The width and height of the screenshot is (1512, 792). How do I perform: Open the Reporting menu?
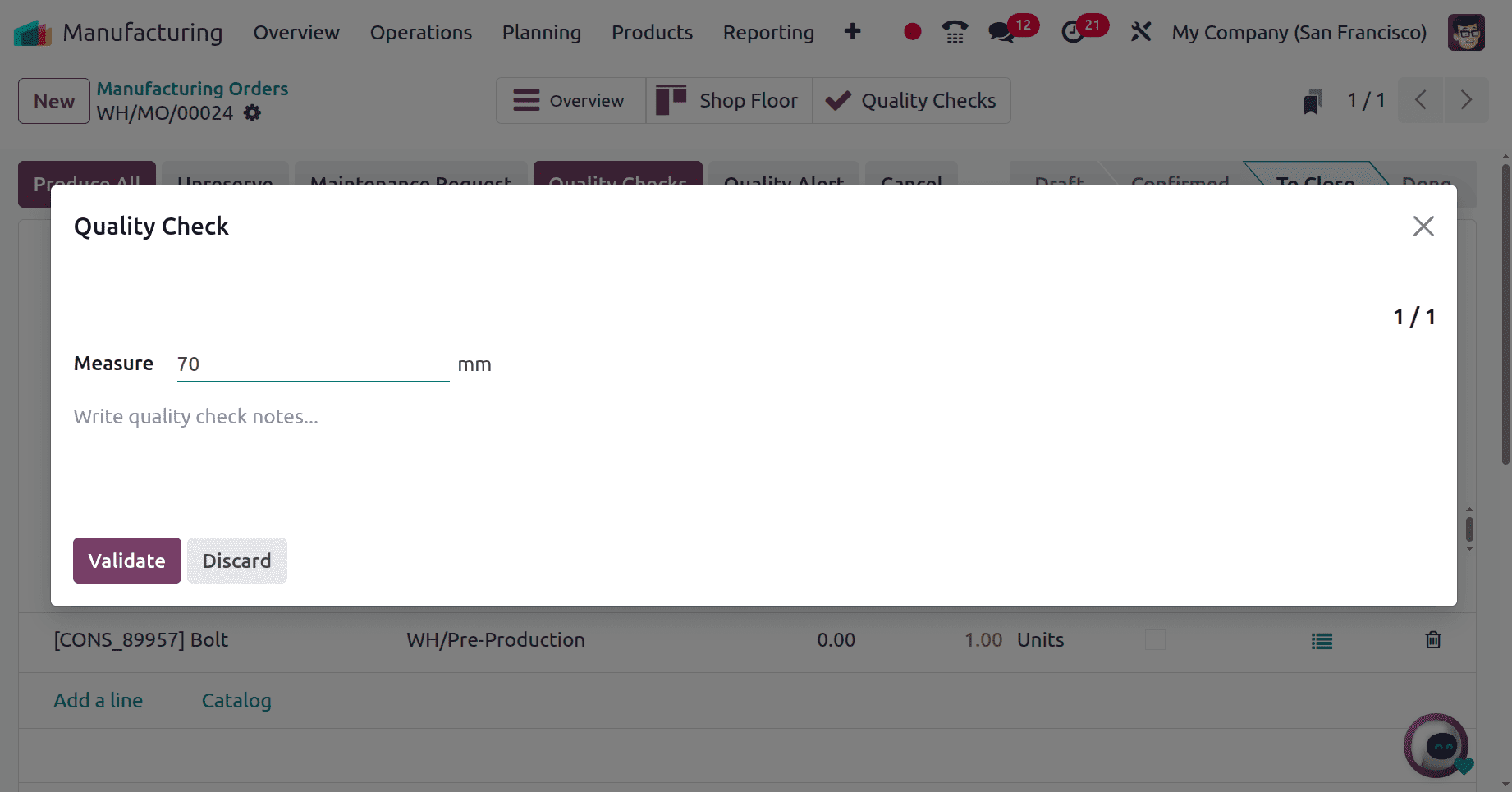pos(768,32)
